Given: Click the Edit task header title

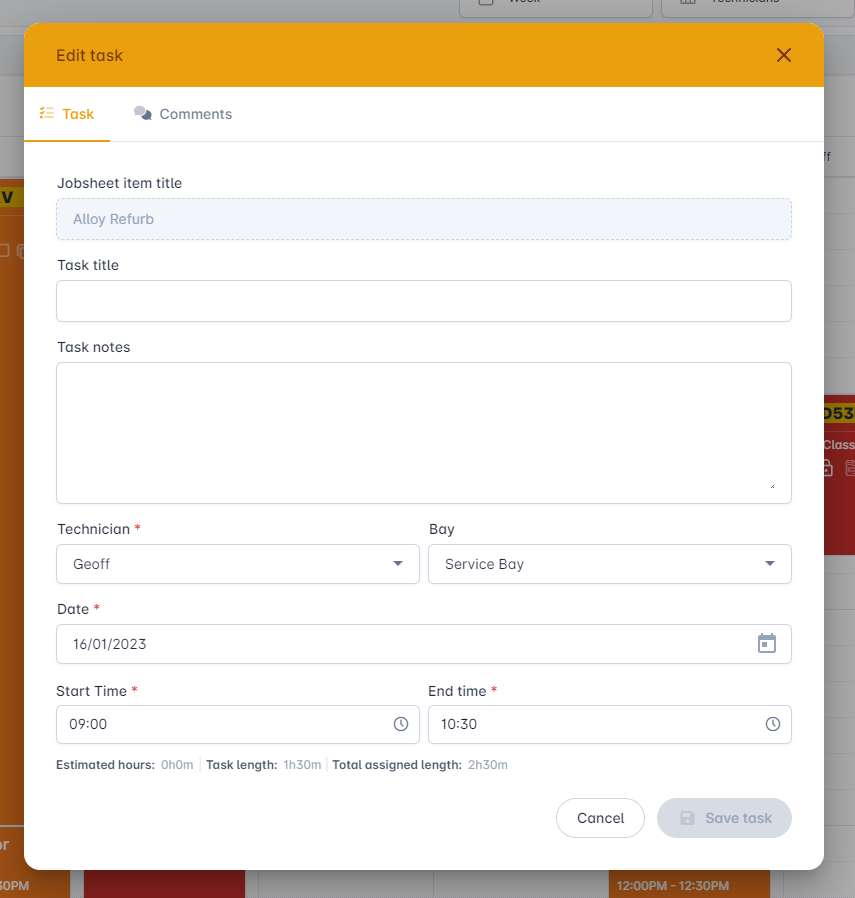Looking at the screenshot, I should tap(89, 56).
